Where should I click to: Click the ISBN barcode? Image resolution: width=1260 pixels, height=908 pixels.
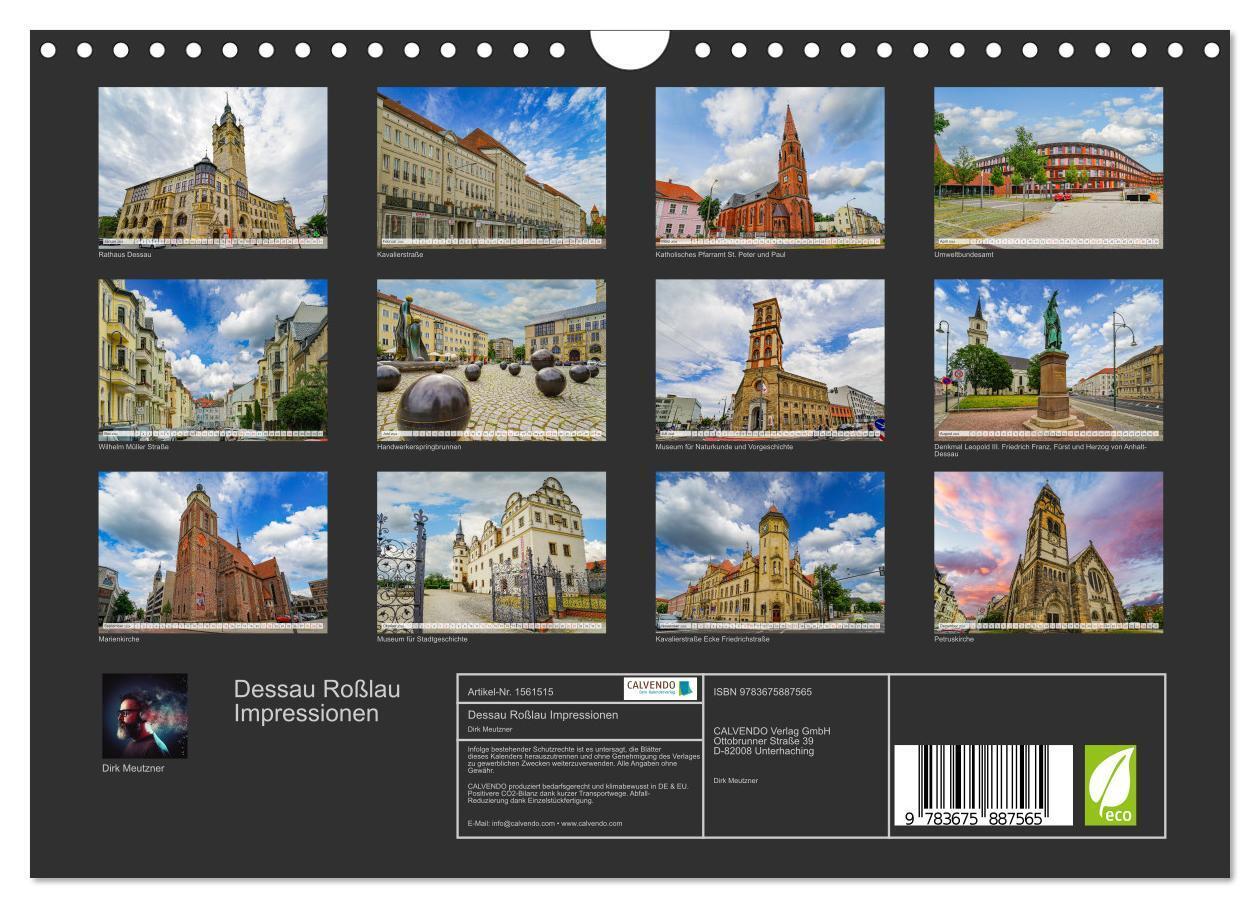point(983,785)
